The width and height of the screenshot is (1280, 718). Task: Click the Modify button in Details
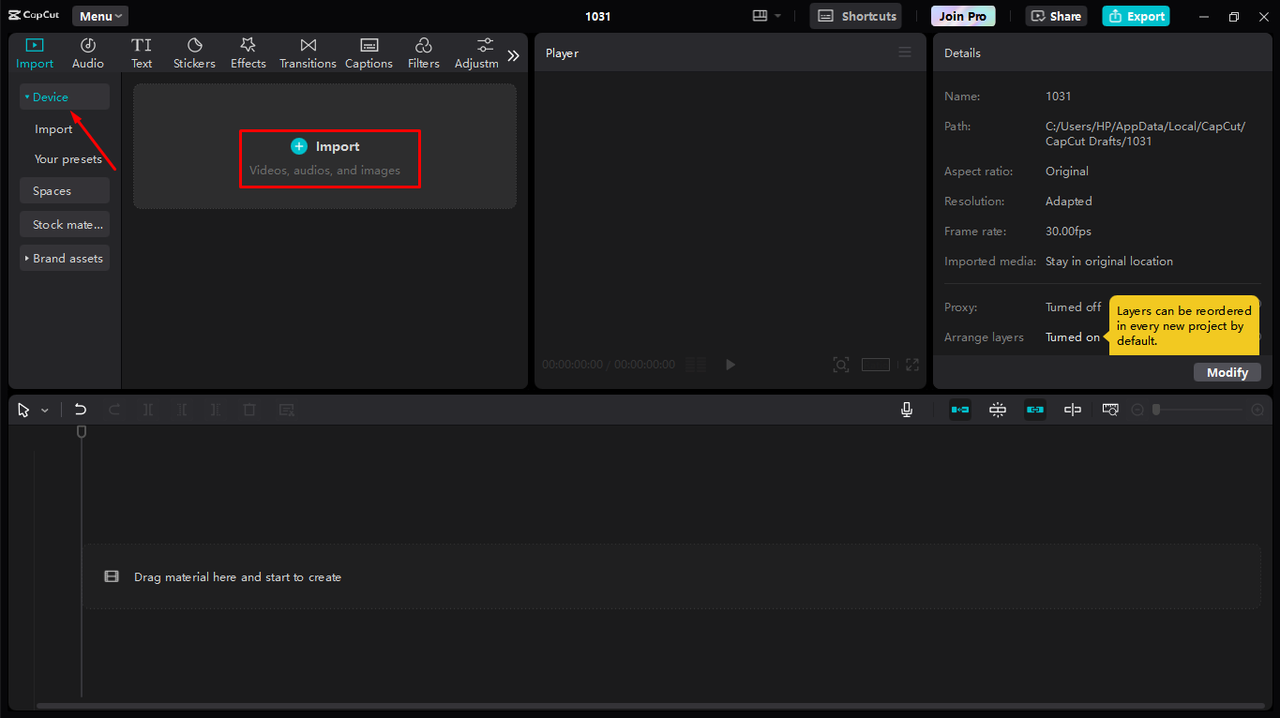[x=1227, y=372]
